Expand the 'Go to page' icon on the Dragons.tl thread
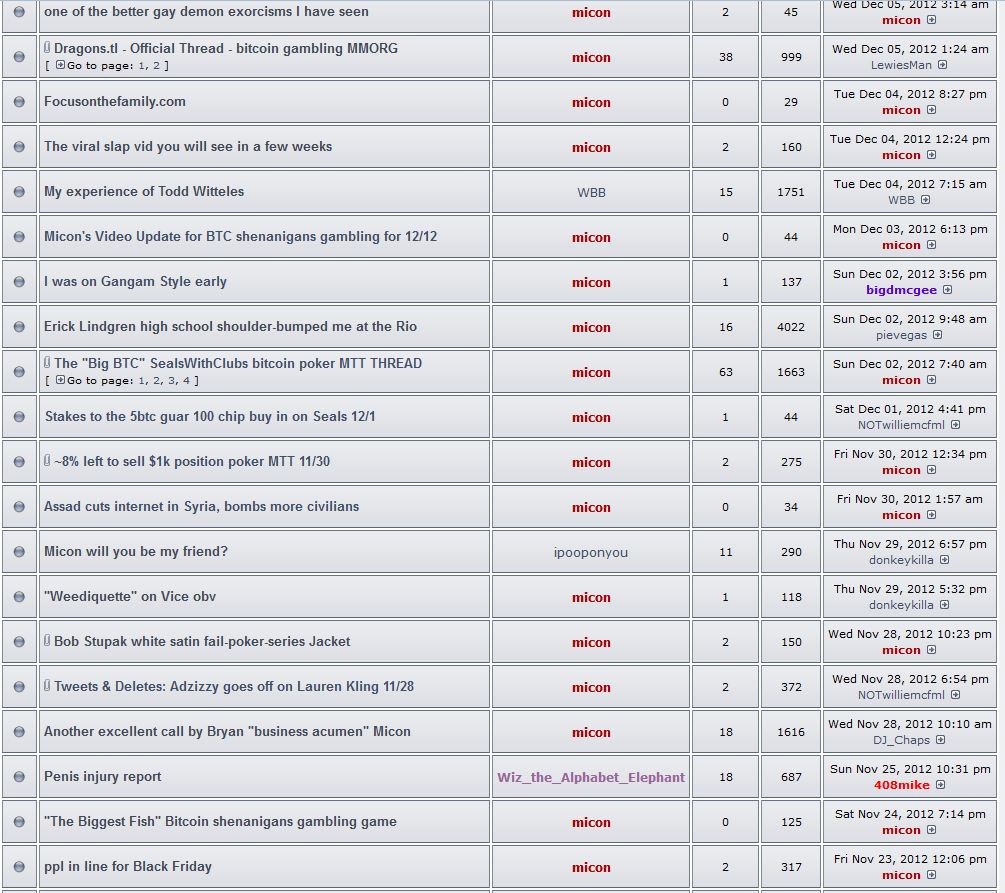Viewport: 1005px width, 893px height. coord(60,65)
